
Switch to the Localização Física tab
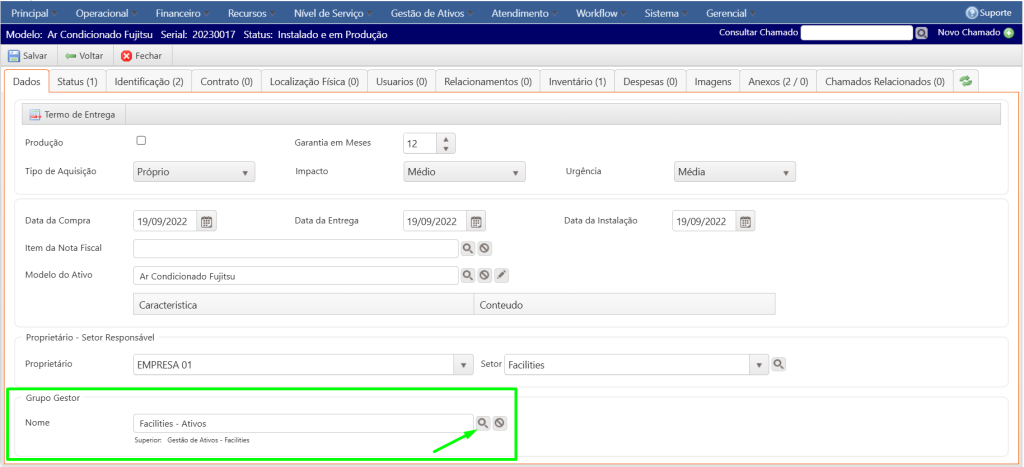[x=314, y=81]
